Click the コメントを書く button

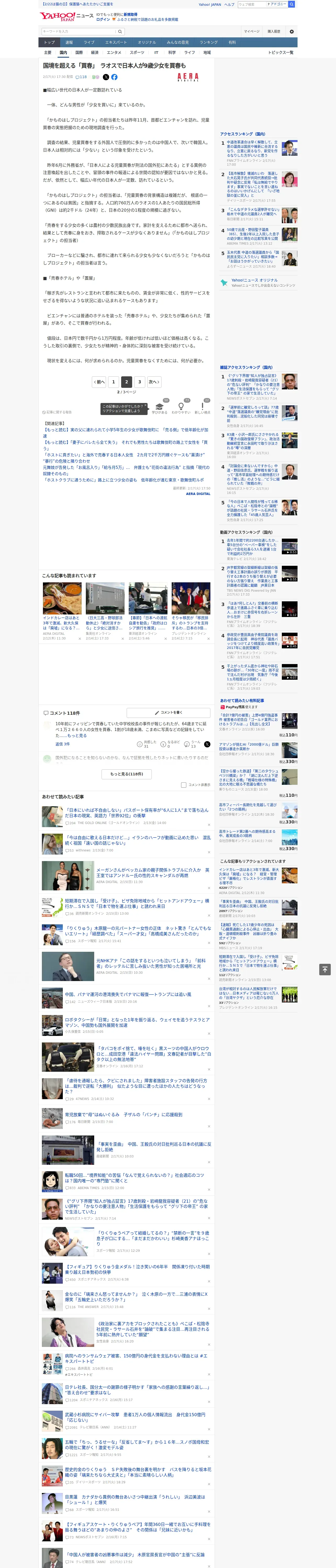(x=168, y=712)
